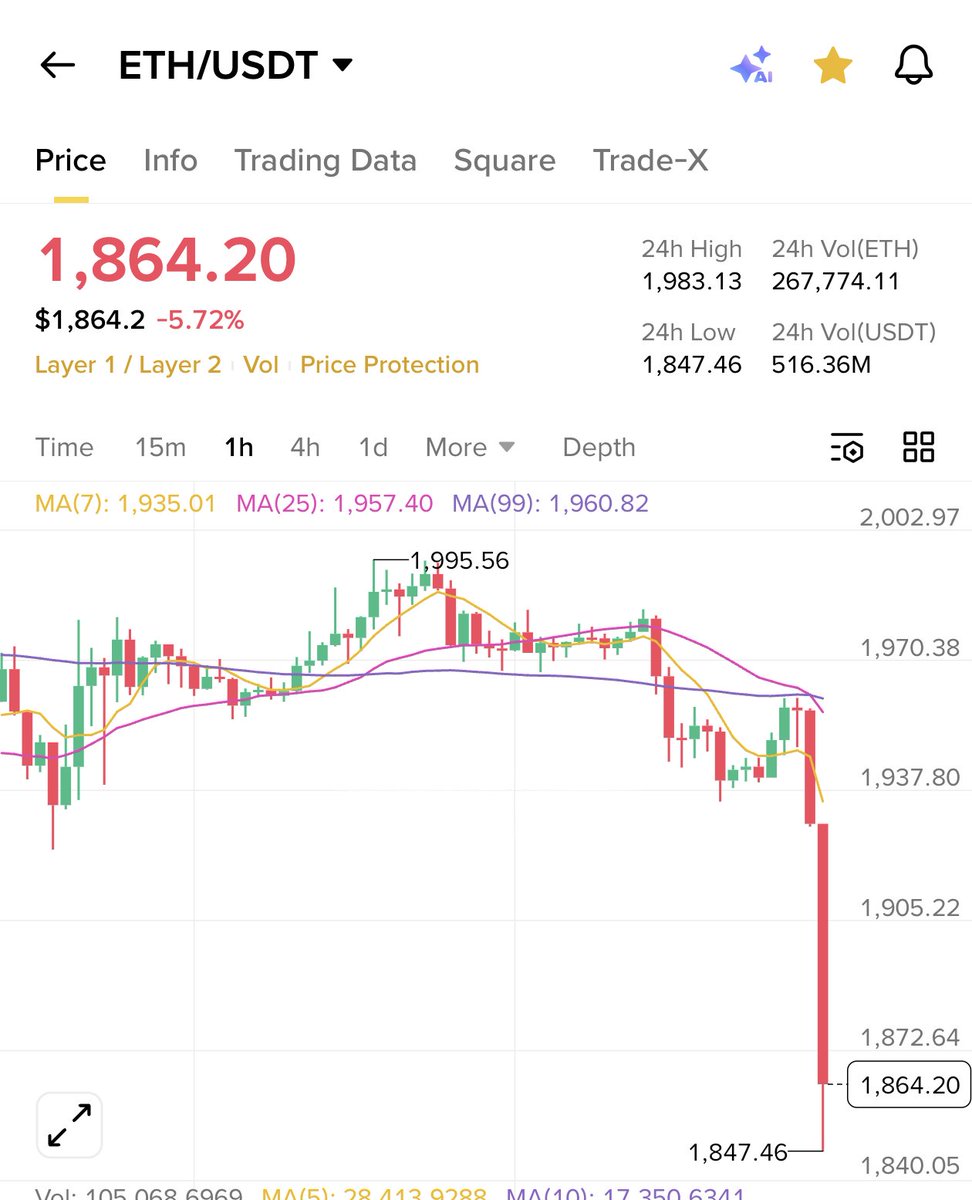Open the Trade-X tab
972x1200 pixels.
click(650, 161)
